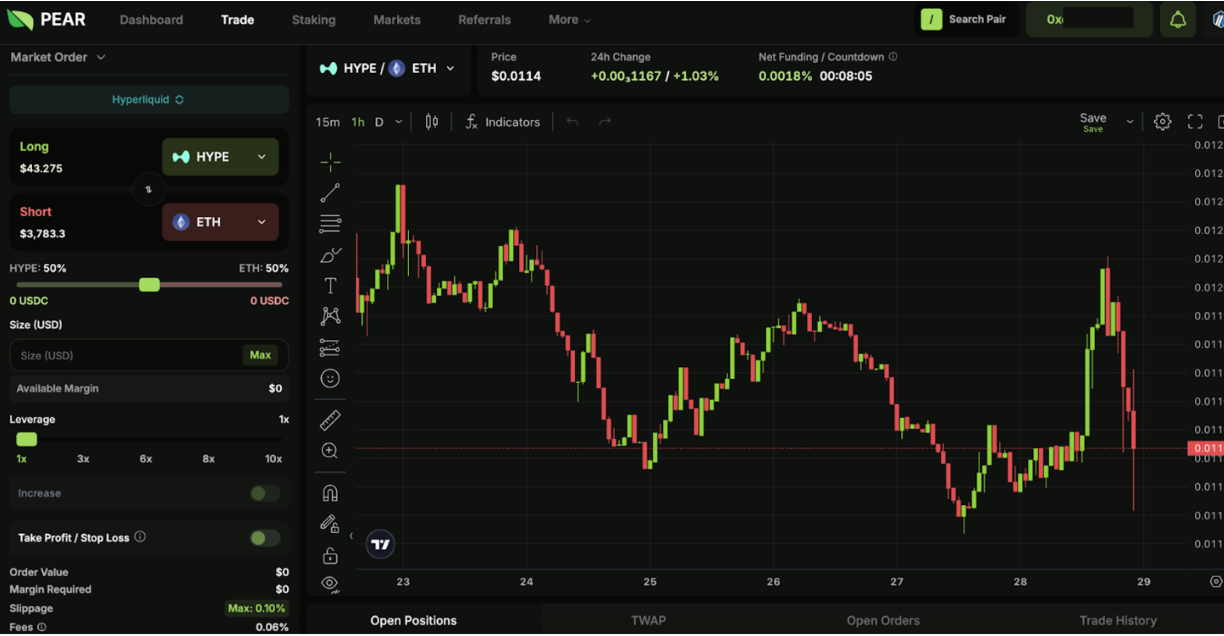Open the Search Pair button
This screenshot has width=1224, height=636.
[965, 20]
